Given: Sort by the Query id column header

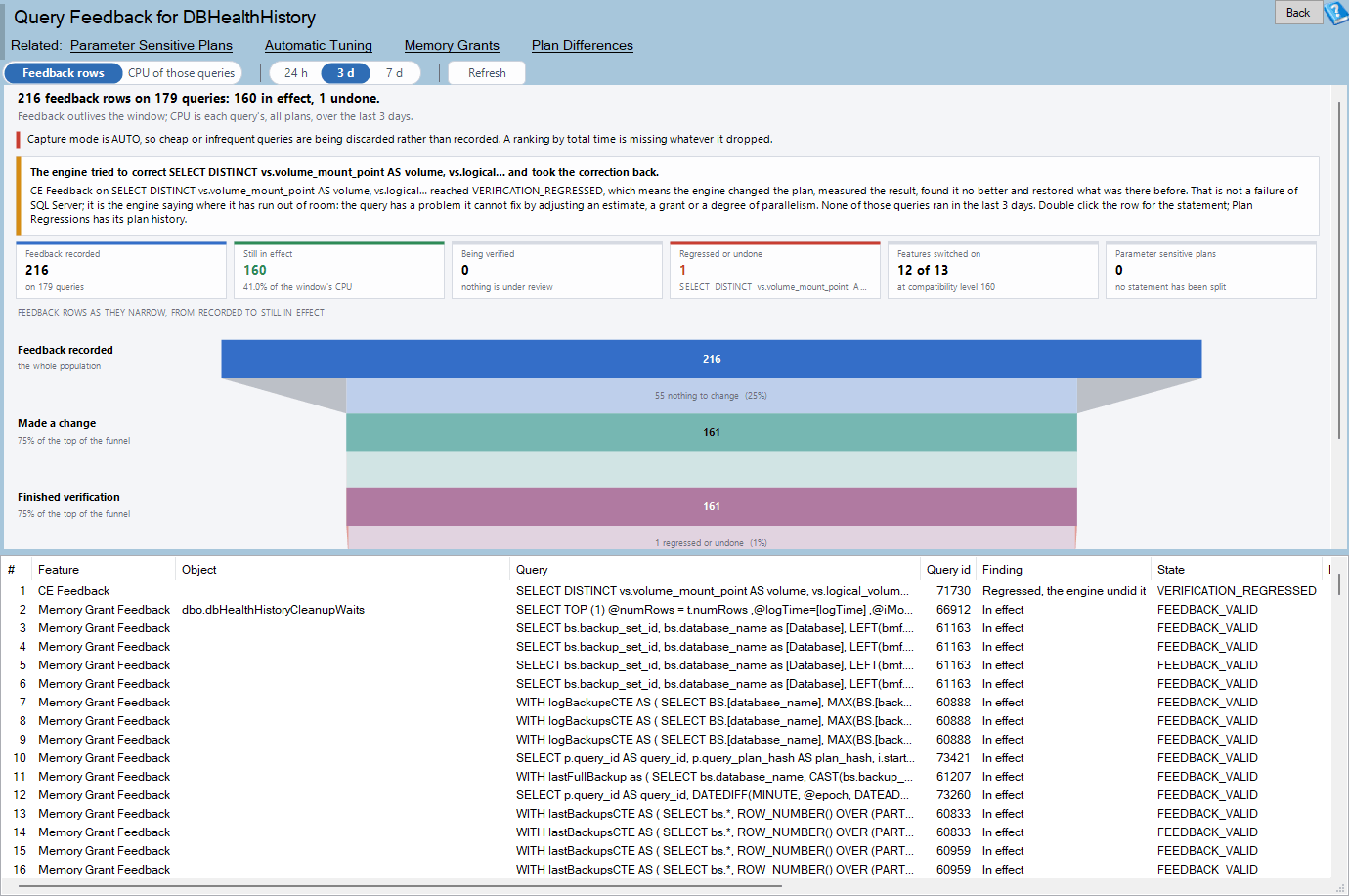Looking at the screenshot, I should [x=948, y=570].
